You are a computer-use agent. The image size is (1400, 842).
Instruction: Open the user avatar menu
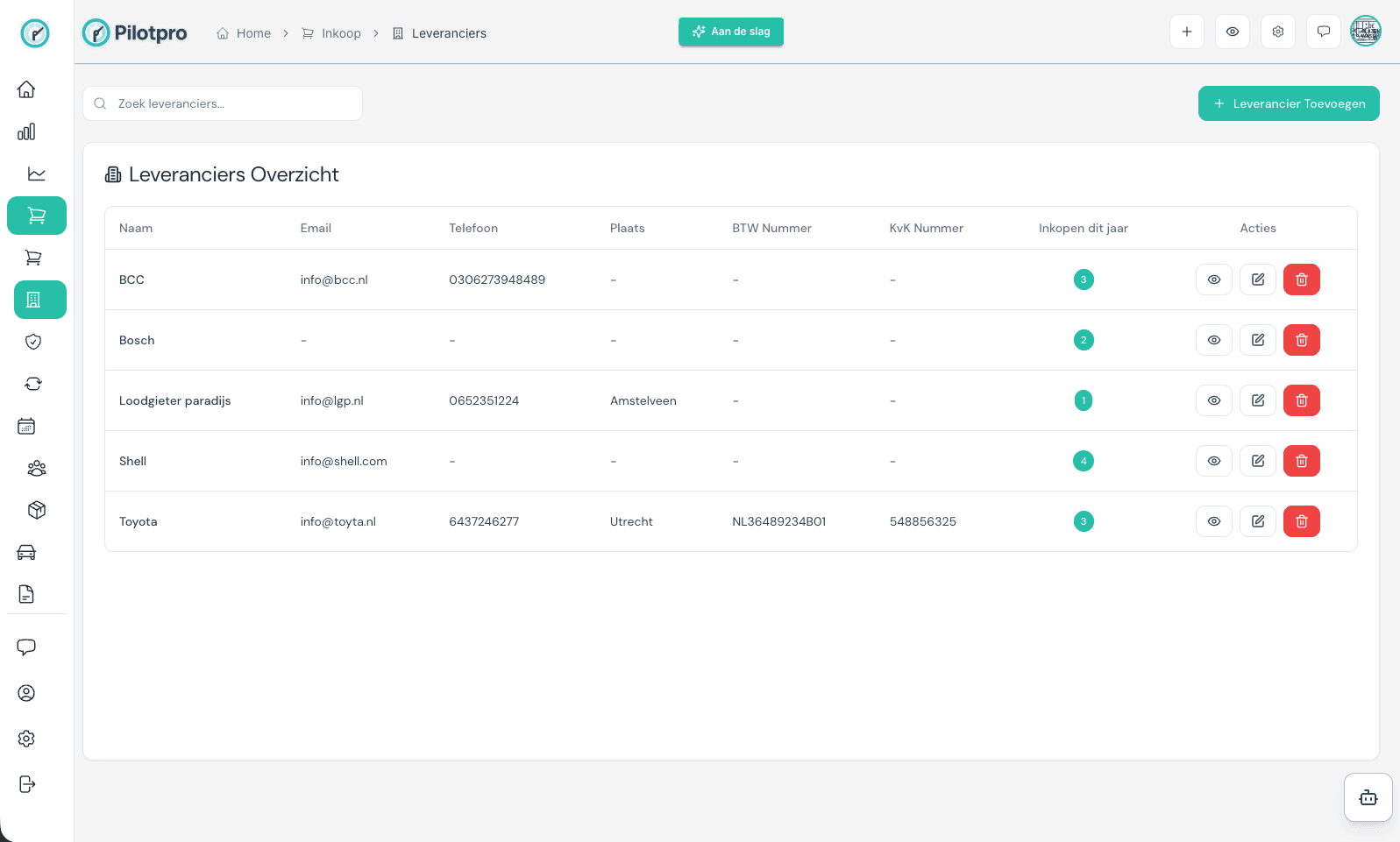tap(1365, 32)
